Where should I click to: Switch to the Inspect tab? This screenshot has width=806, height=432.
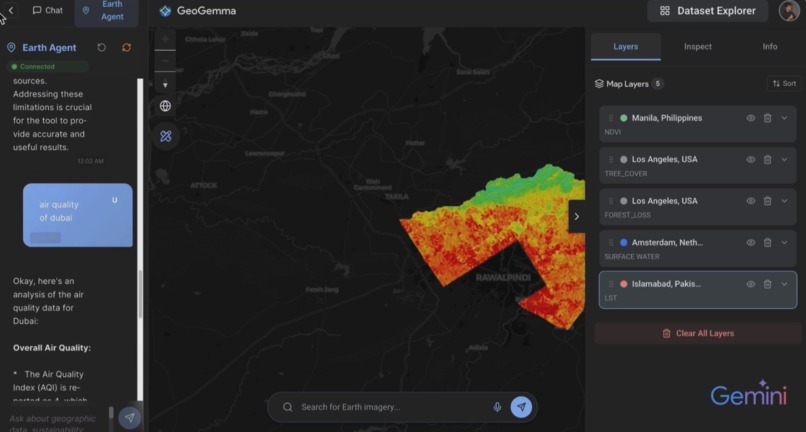(x=698, y=47)
